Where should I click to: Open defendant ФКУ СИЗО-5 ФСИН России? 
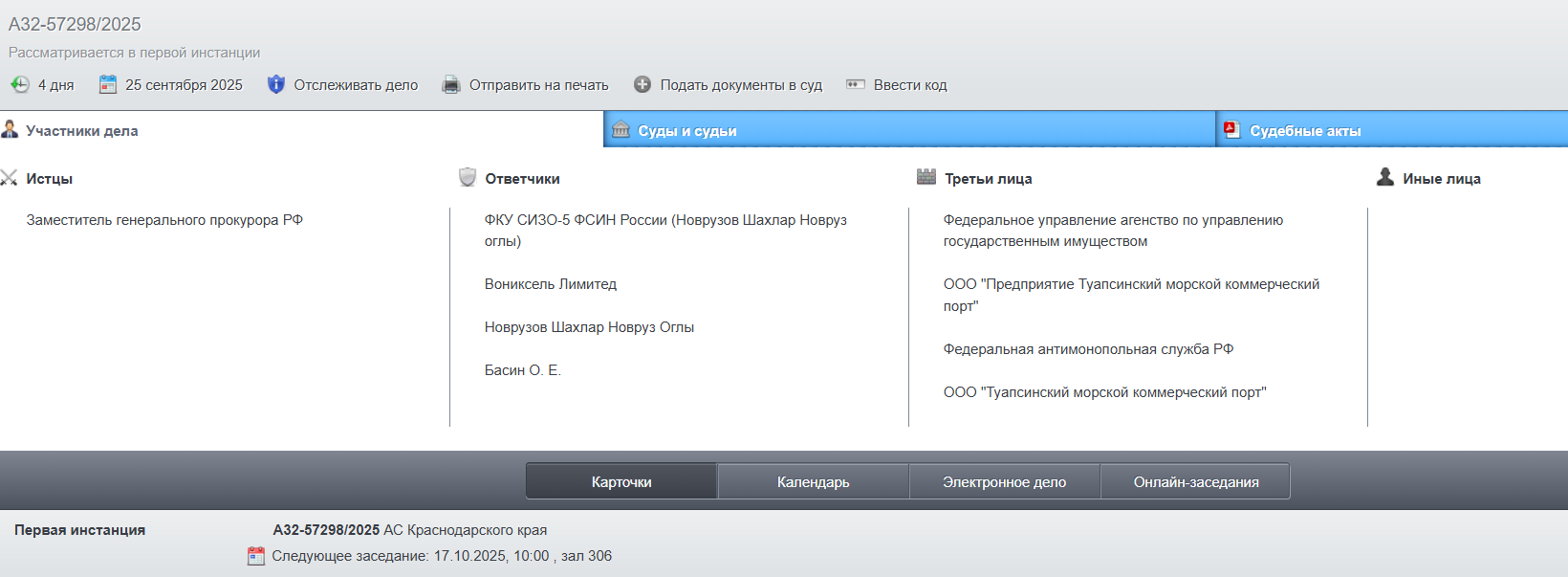[x=665, y=231]
